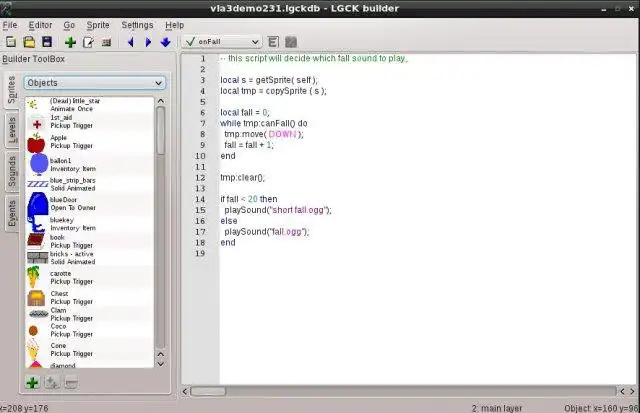
Task: Click the 'local fall = 0;' line
Action: (245, 113)
